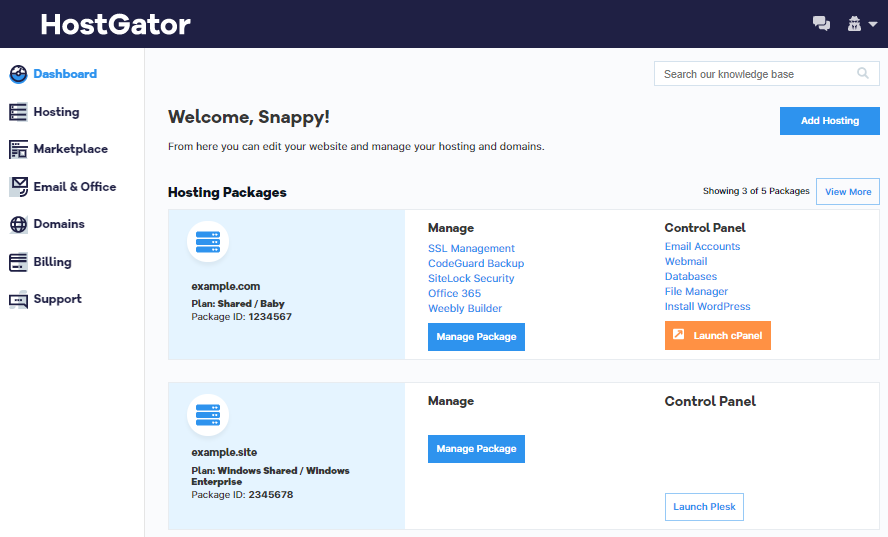888x537 pixels.
Task: Open Email Accounts link
Action: tap(702, 246)
